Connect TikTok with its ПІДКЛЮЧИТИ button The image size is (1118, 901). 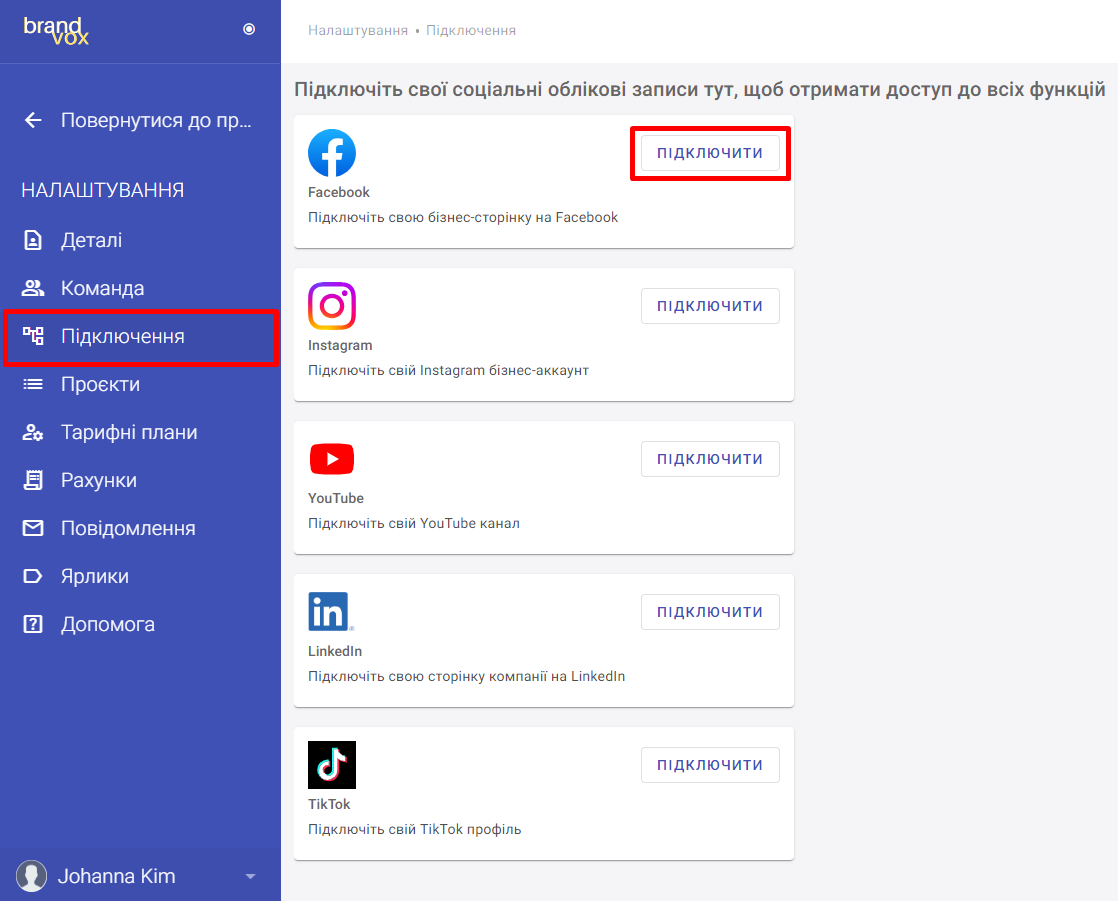coord(710,765)
